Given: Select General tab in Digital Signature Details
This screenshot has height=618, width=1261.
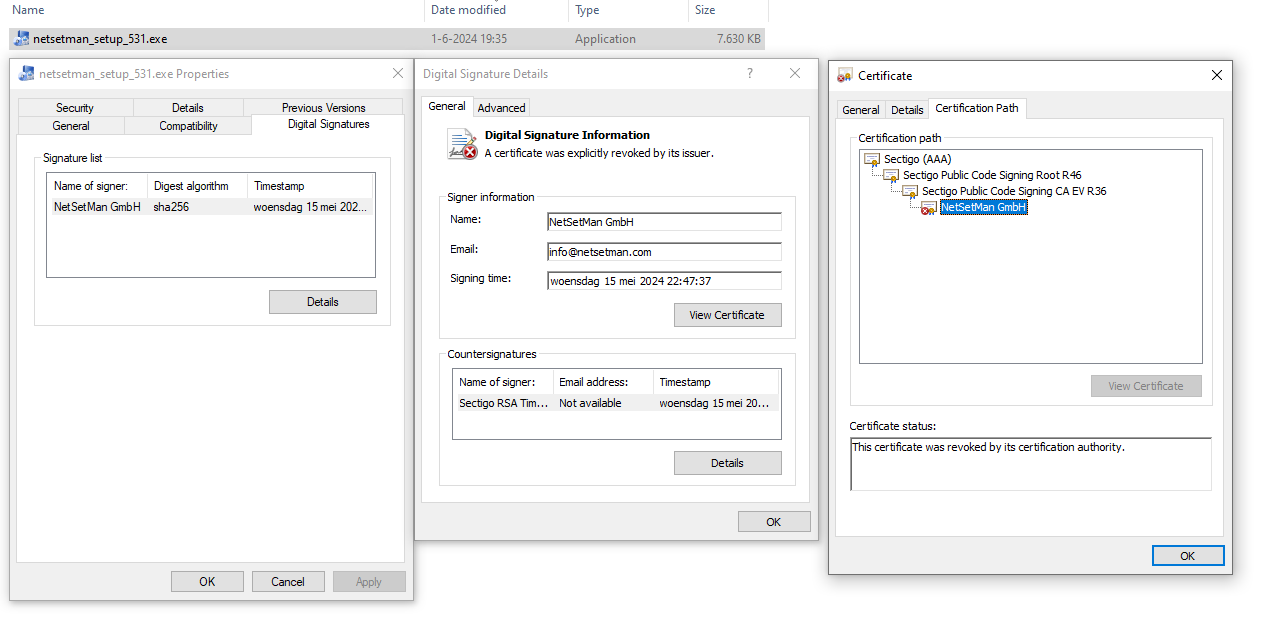Looking at the screenshot, I should (447, 106).
